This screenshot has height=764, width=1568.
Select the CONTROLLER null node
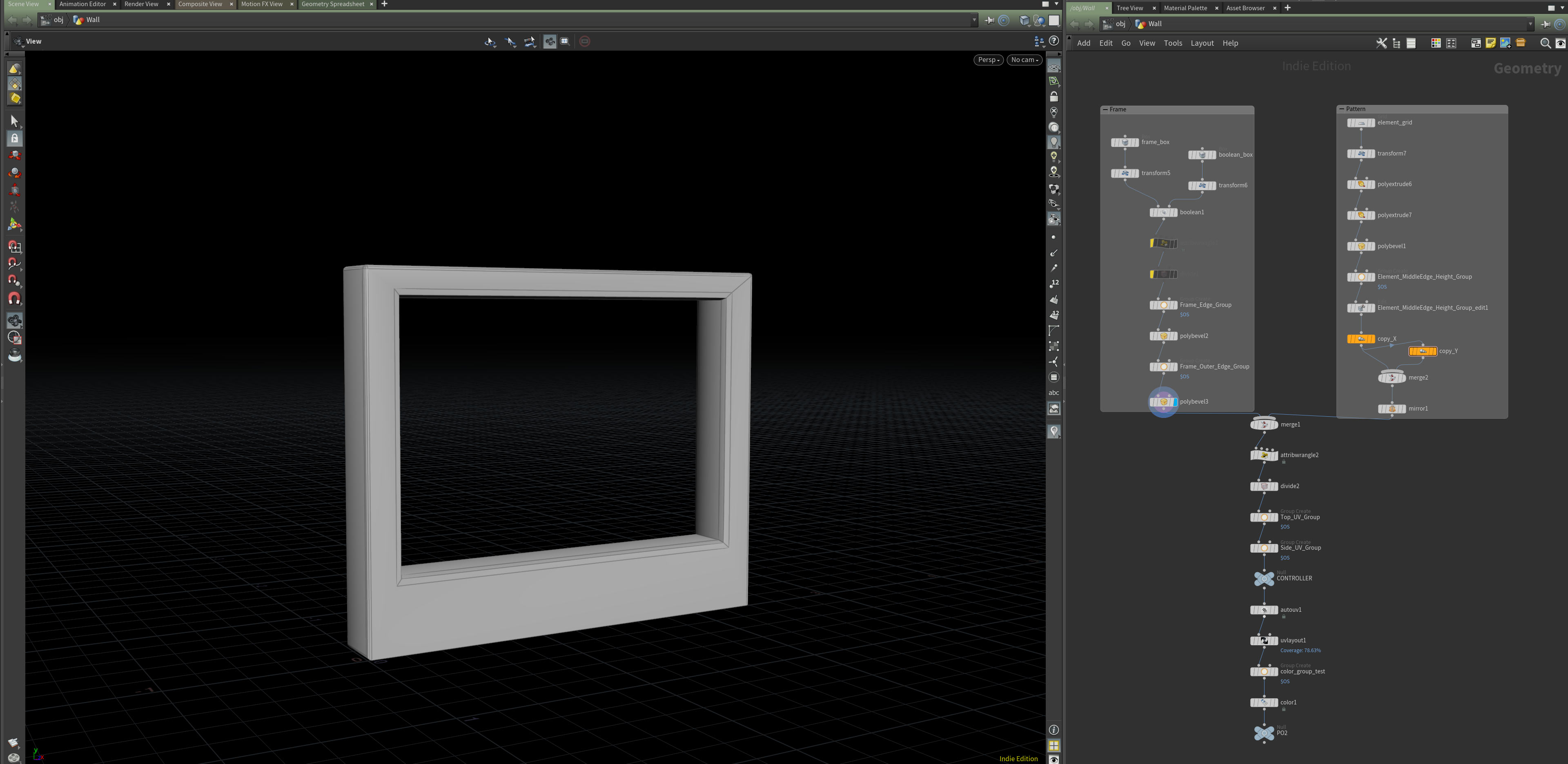coord(1264,578)
